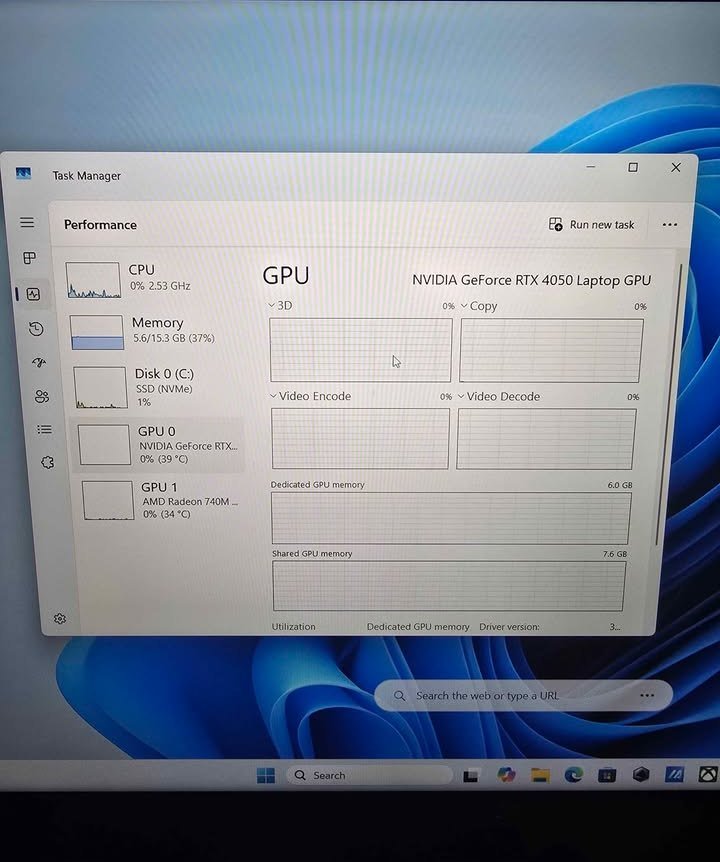Open Copilot from the taskbar

(x=506, y=775)
